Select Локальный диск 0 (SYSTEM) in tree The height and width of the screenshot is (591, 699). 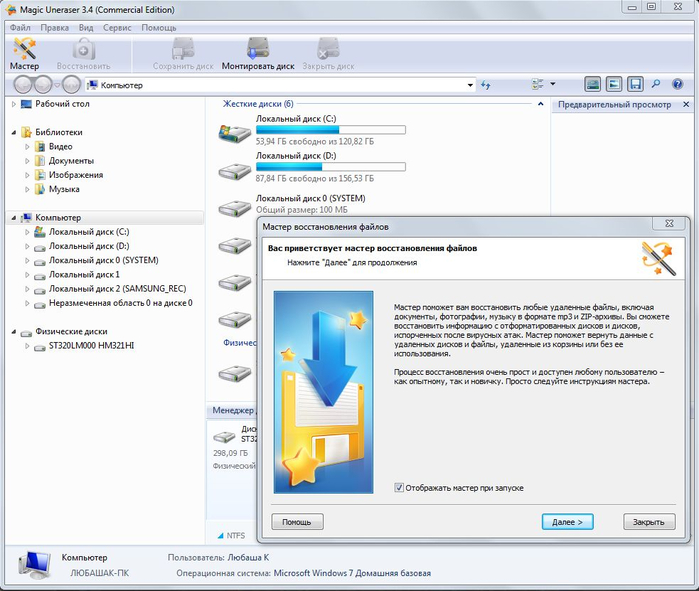point(103,260)
